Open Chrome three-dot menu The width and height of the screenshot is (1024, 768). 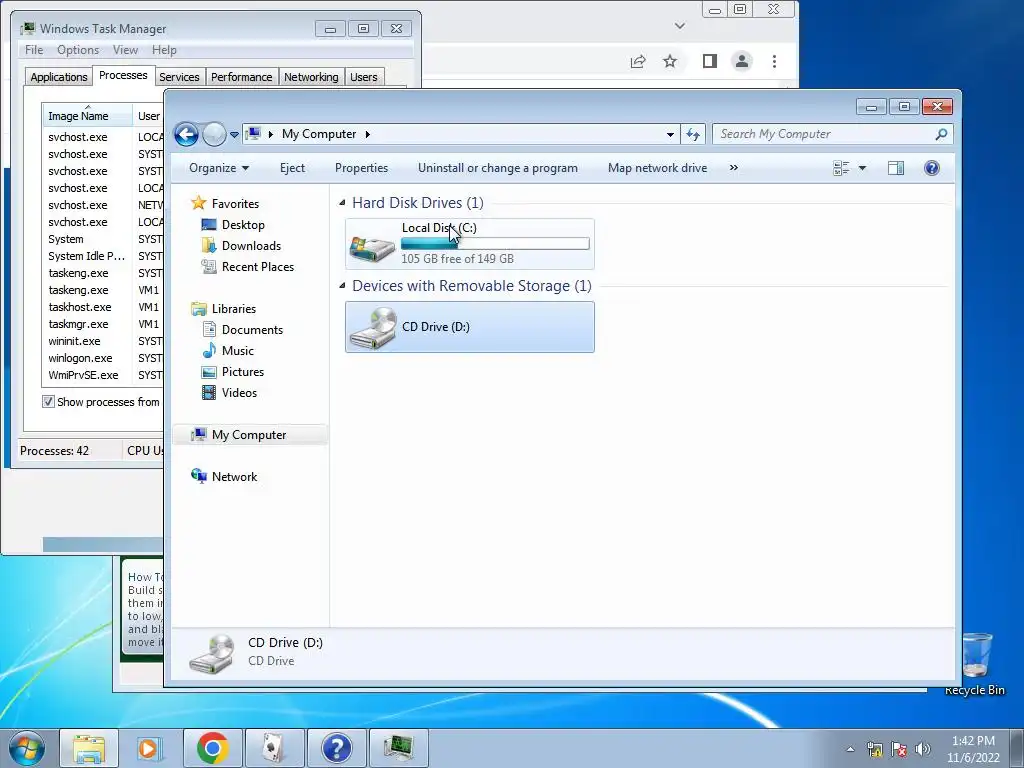[x=775, y=61]
